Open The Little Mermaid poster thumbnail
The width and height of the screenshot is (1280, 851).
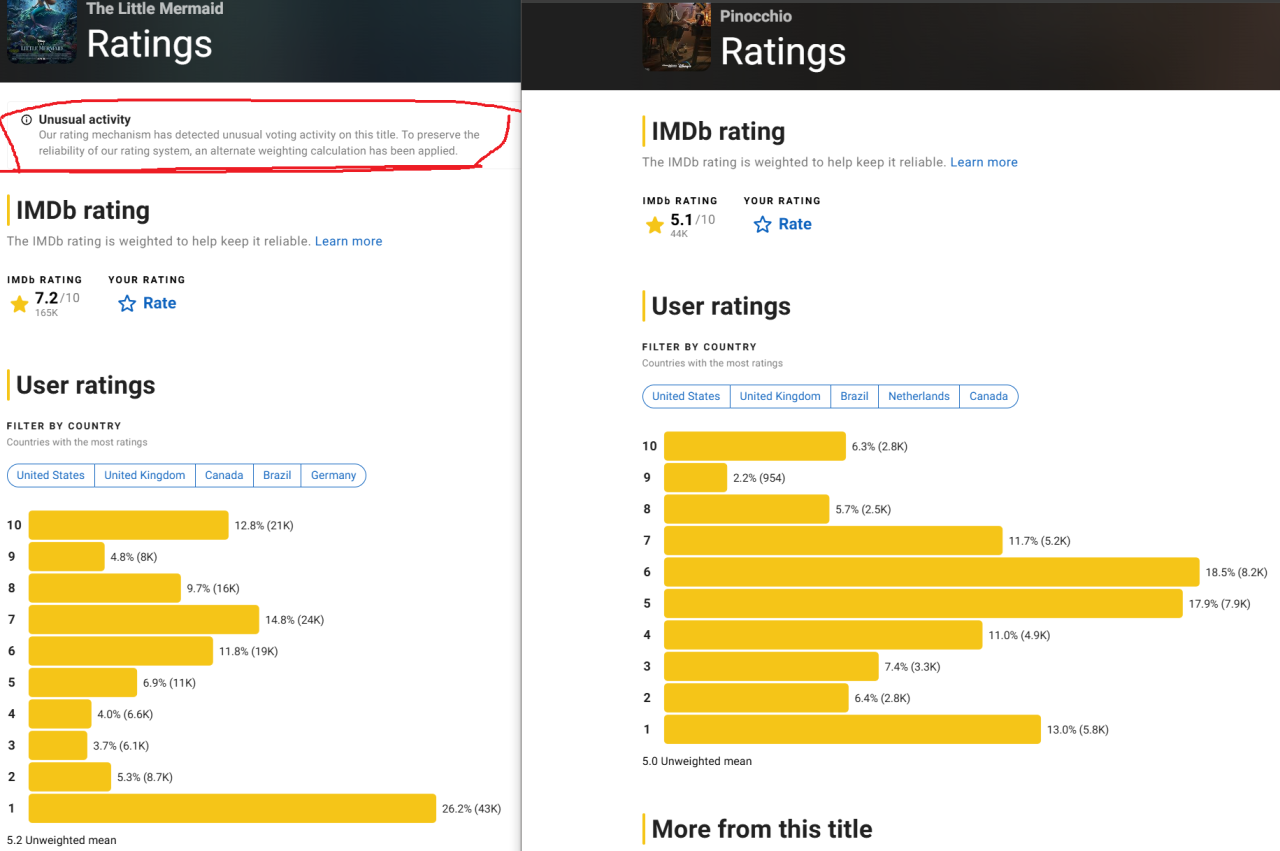coord(42,32)
